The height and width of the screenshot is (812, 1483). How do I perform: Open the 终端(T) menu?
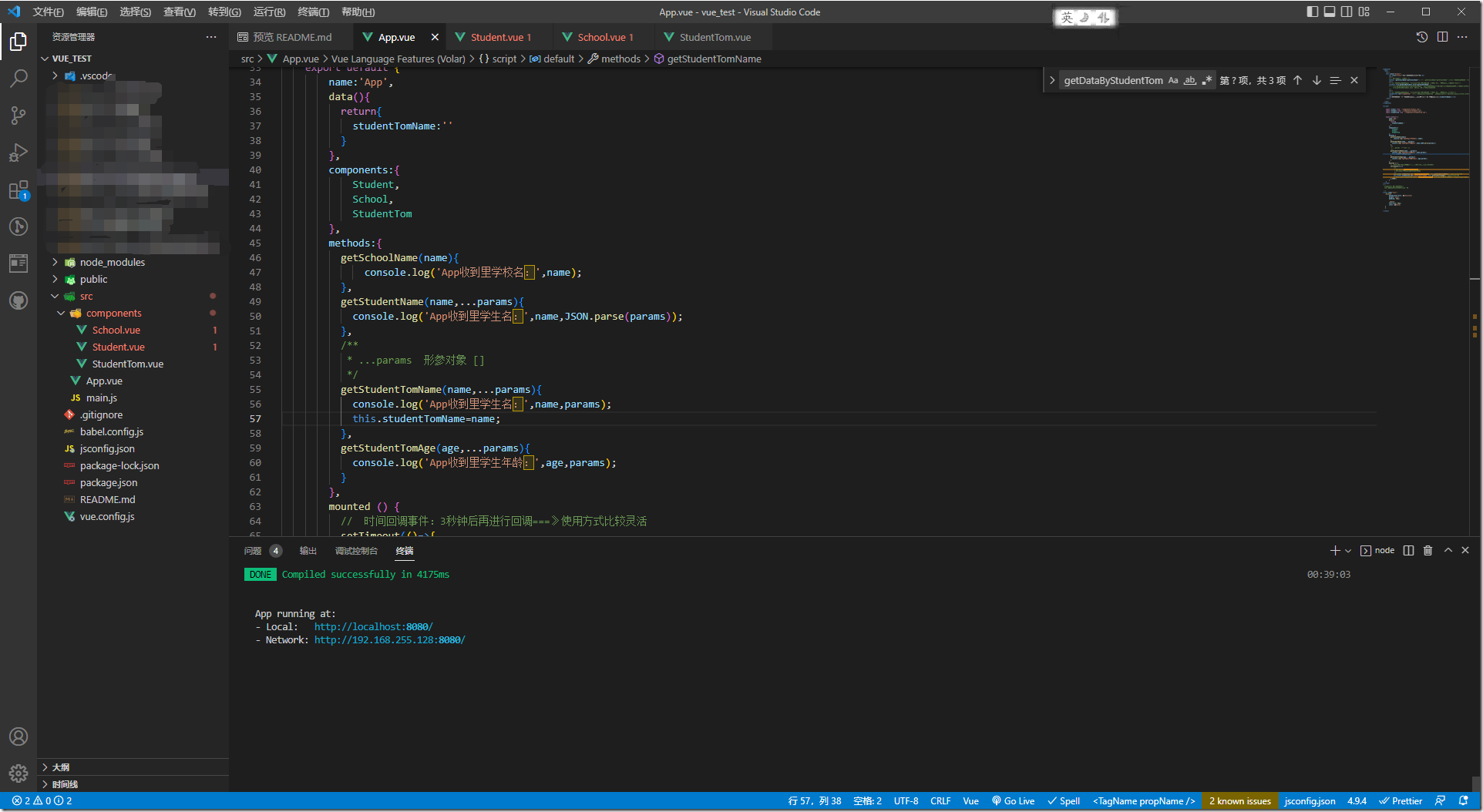coord(313,12)
